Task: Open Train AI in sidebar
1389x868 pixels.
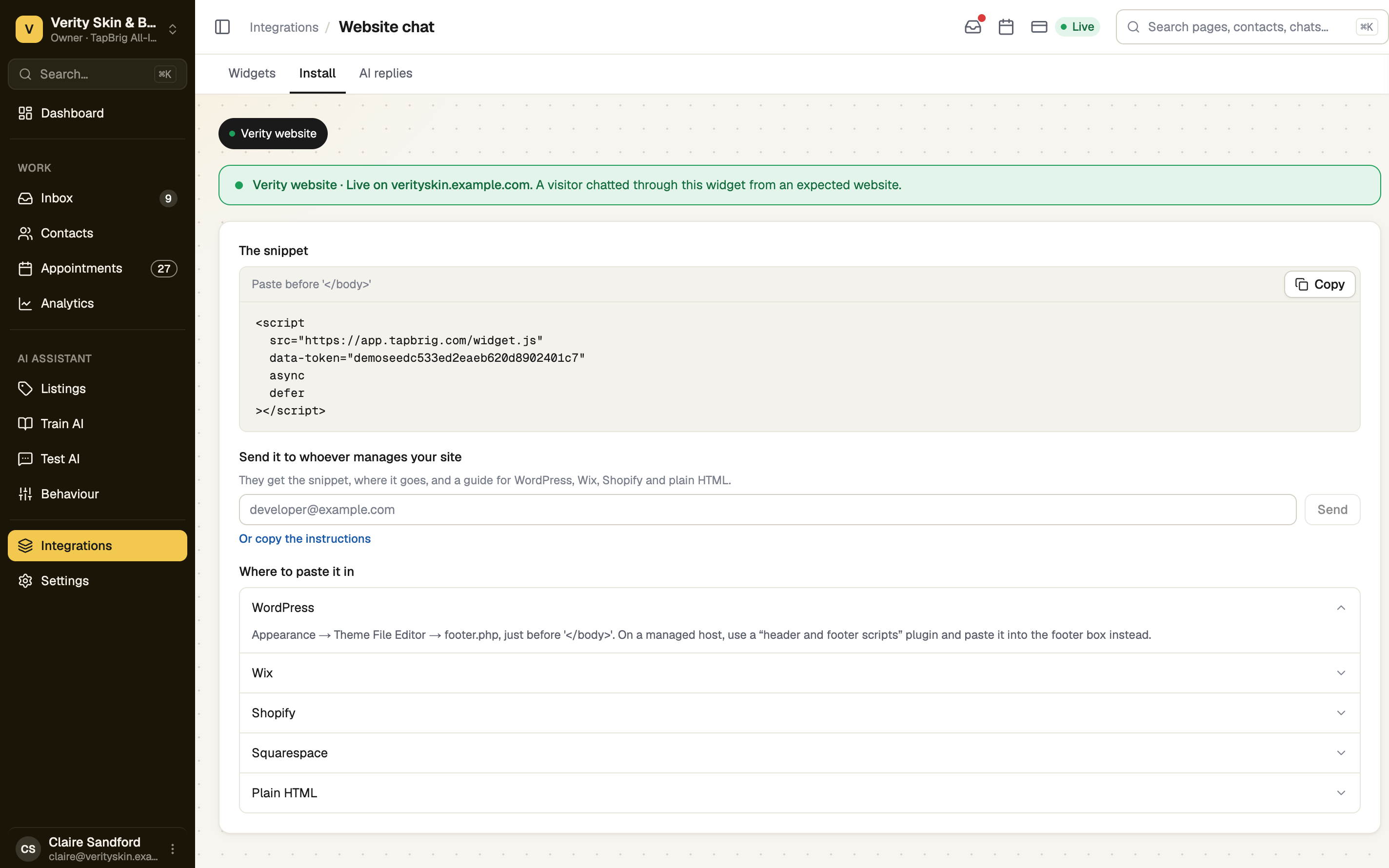Action: click(98, 424)
